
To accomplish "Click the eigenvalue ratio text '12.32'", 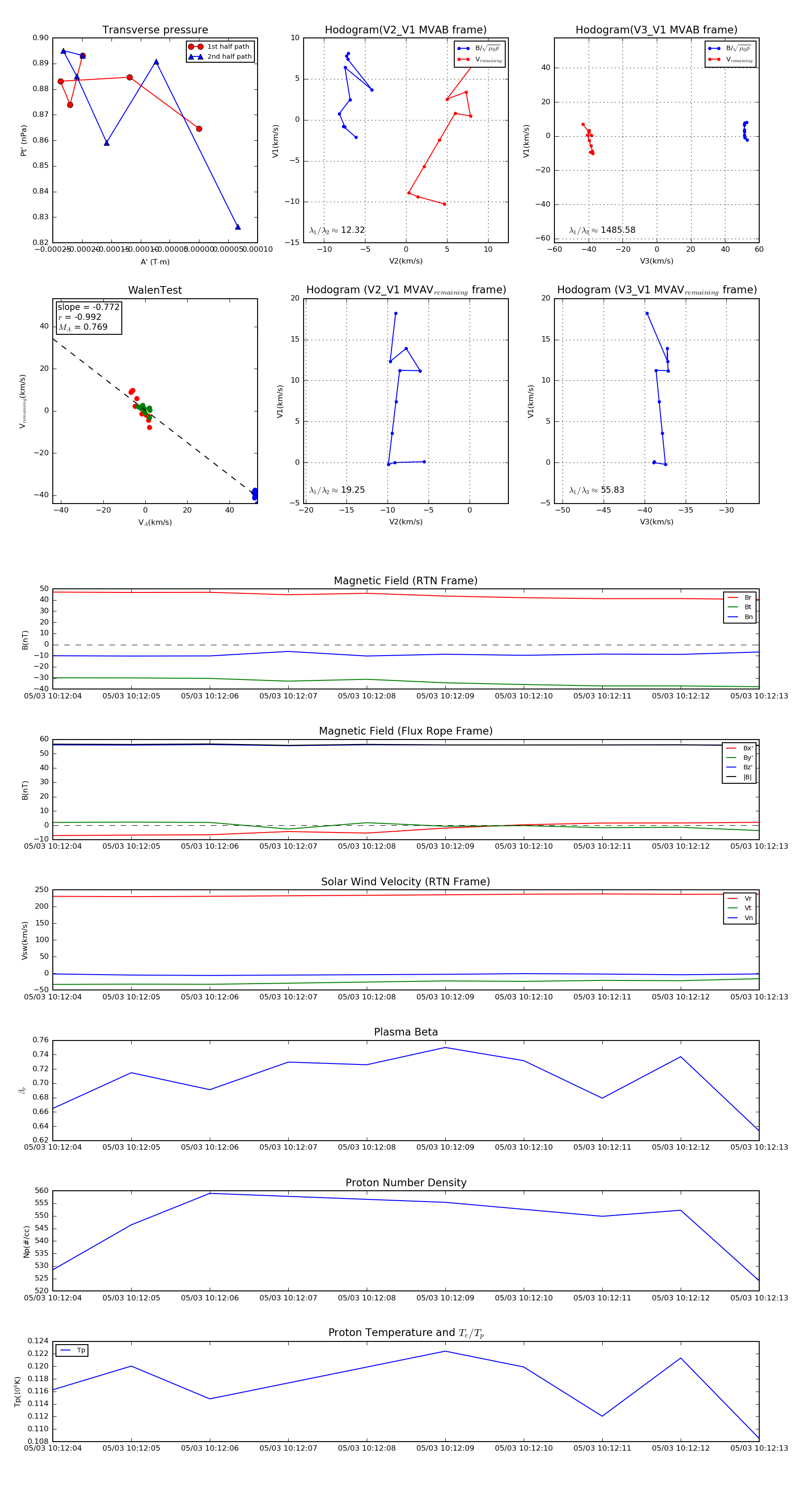I will pos(352,230).
